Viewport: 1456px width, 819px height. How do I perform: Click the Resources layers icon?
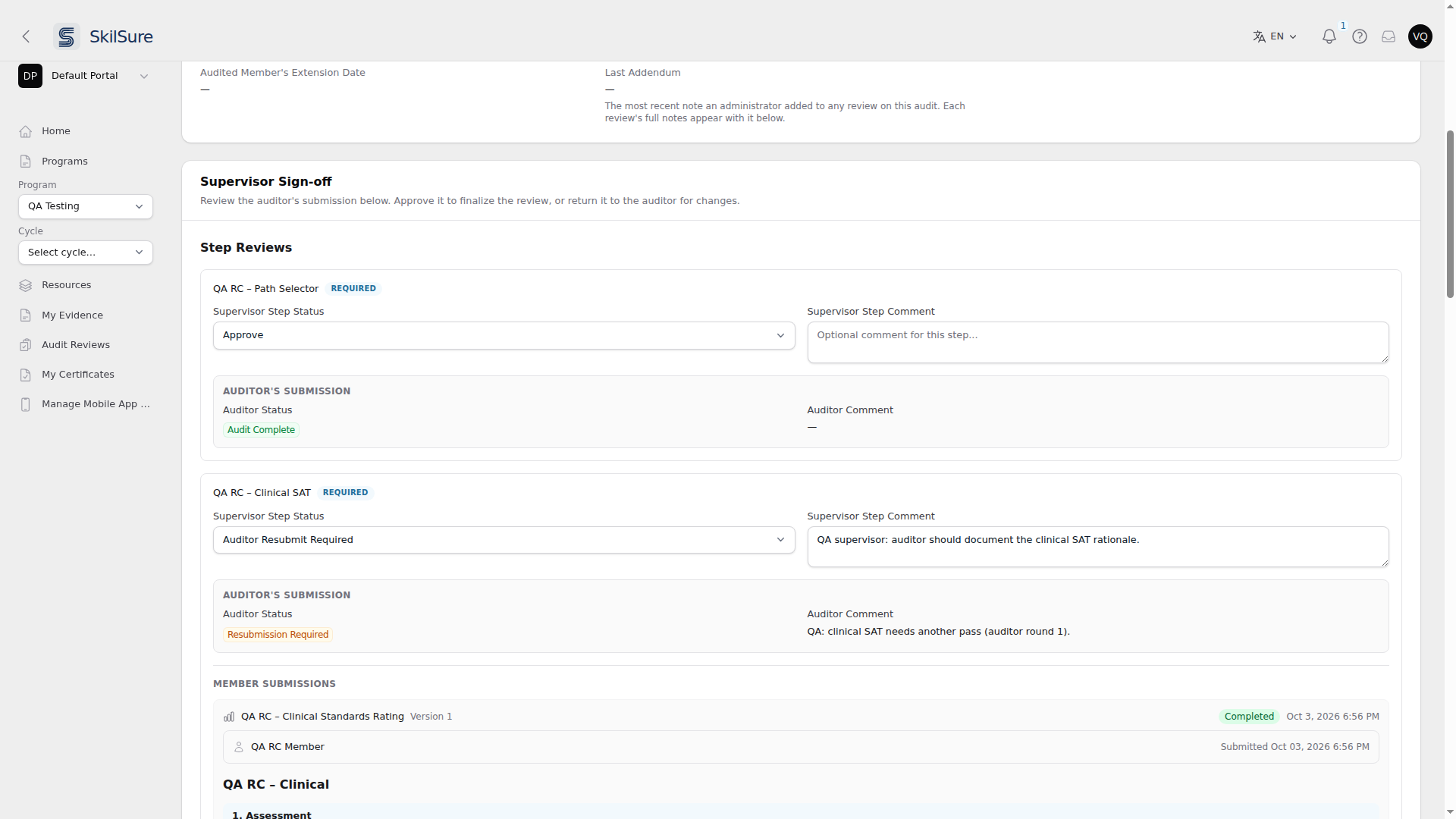26,285
